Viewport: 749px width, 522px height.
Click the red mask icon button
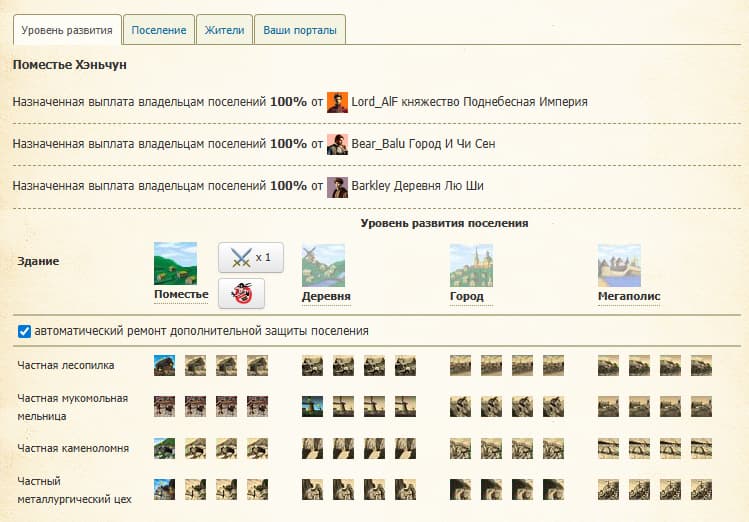tap(241, 293)
